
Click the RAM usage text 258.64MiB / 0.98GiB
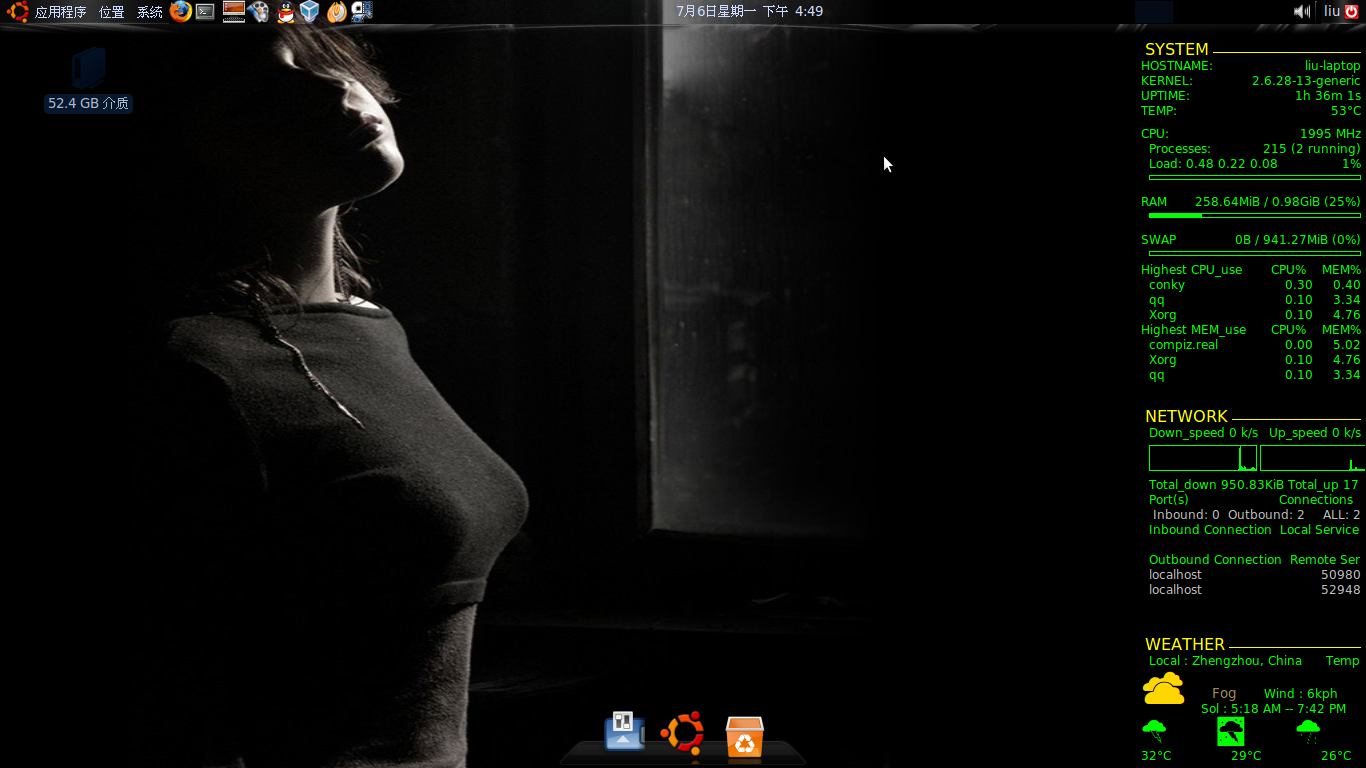point(1257,202)
